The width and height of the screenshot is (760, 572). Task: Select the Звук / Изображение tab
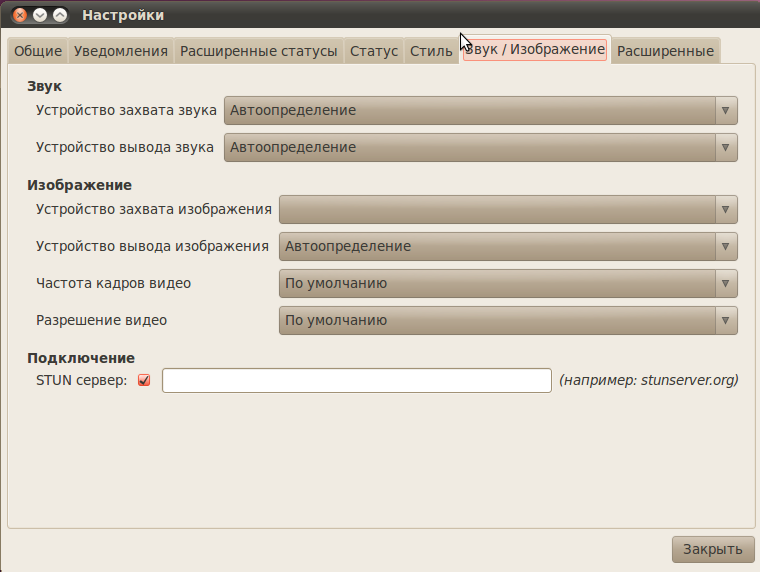pos(535,49)
